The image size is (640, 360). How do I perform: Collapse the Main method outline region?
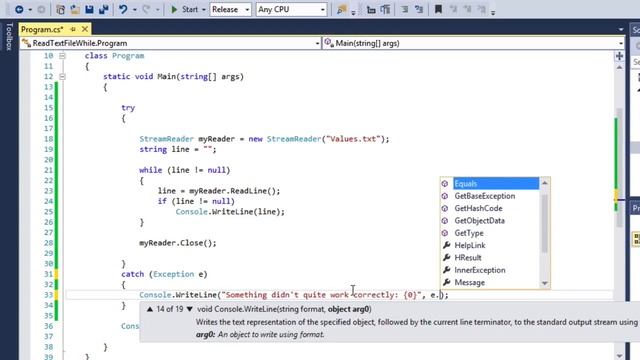pos(62,76)
